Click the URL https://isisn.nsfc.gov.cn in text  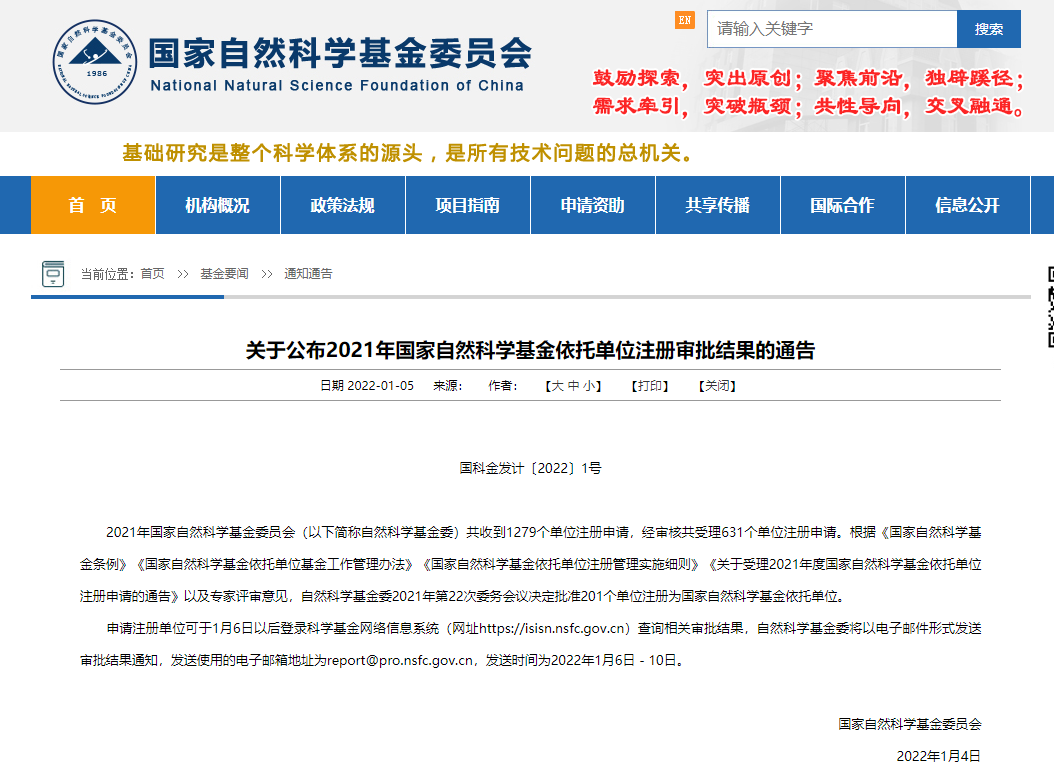click(551, 629)
